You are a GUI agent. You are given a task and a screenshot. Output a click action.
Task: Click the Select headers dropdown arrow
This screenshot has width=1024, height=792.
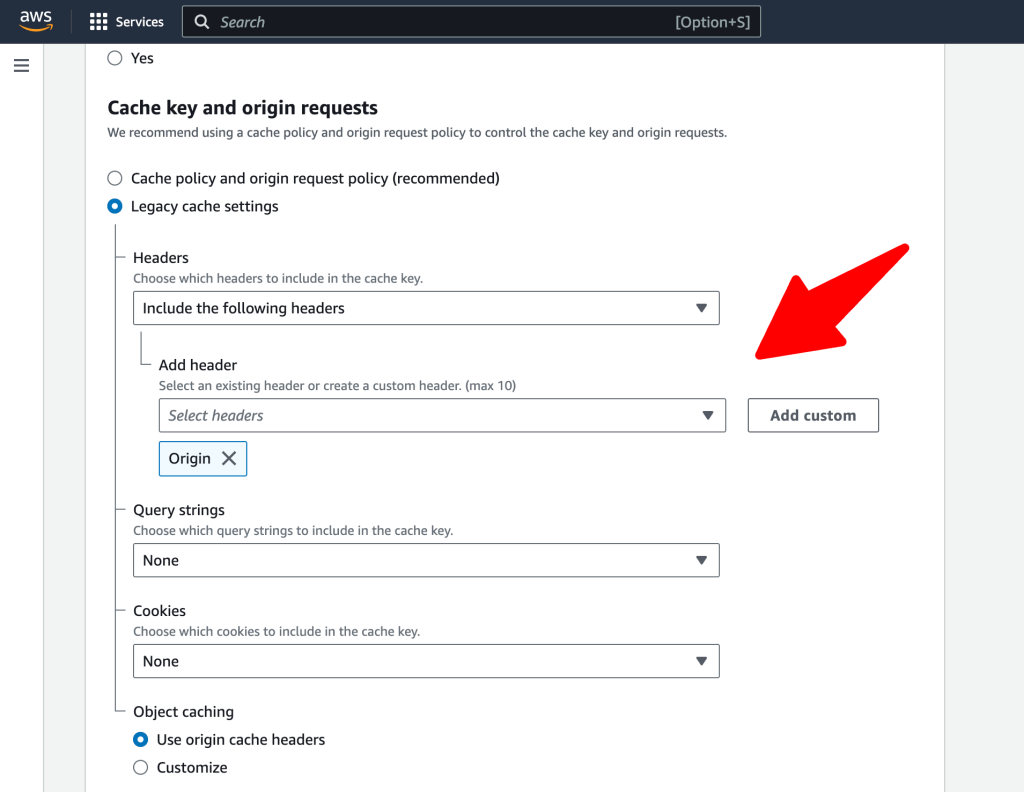707,415
